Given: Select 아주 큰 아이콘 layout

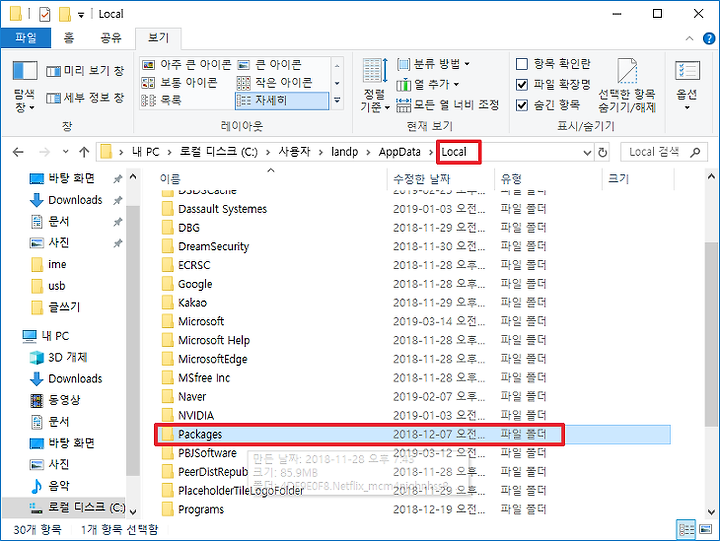Looking at the screenshot, I should [186, 65].
